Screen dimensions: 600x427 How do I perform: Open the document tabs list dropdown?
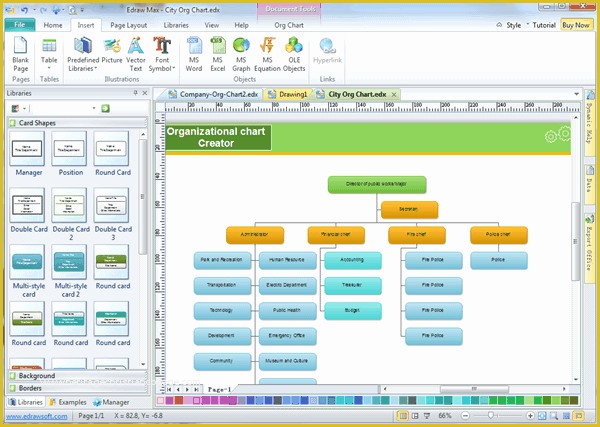(576, 94)
